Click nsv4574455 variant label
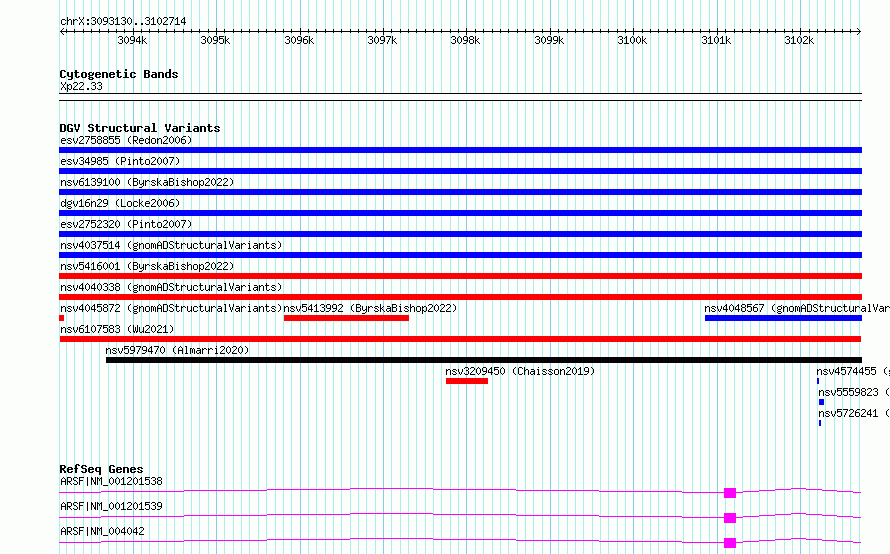 coord(853,371)
